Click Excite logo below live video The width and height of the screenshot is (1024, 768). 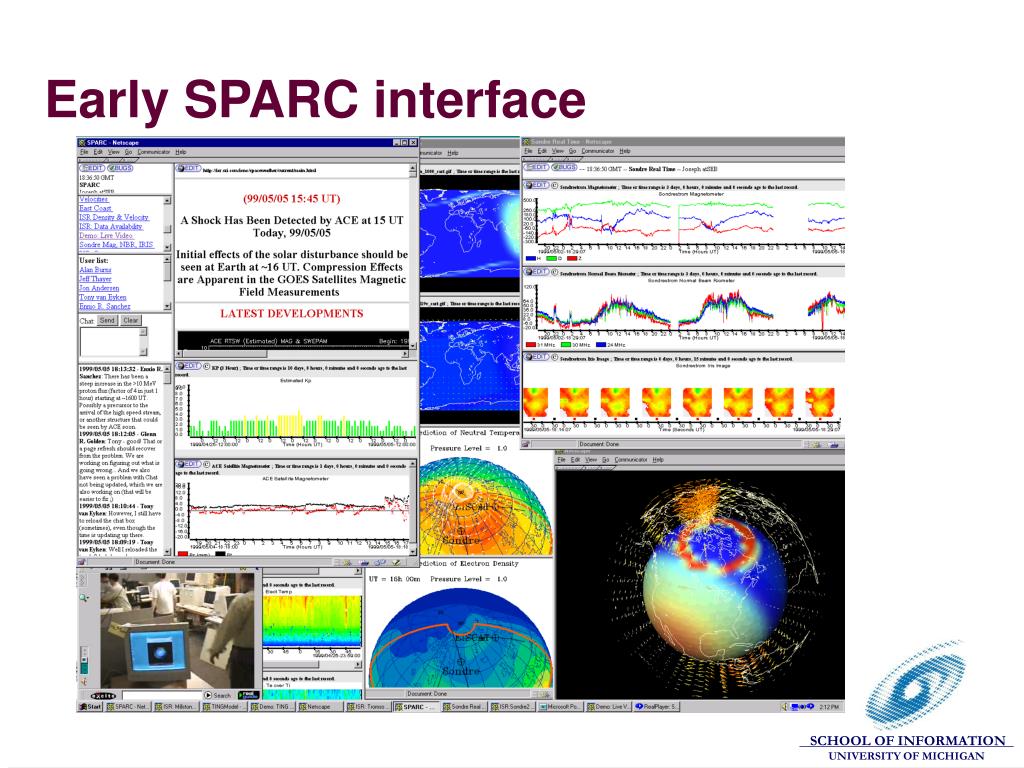coord(103,696)
